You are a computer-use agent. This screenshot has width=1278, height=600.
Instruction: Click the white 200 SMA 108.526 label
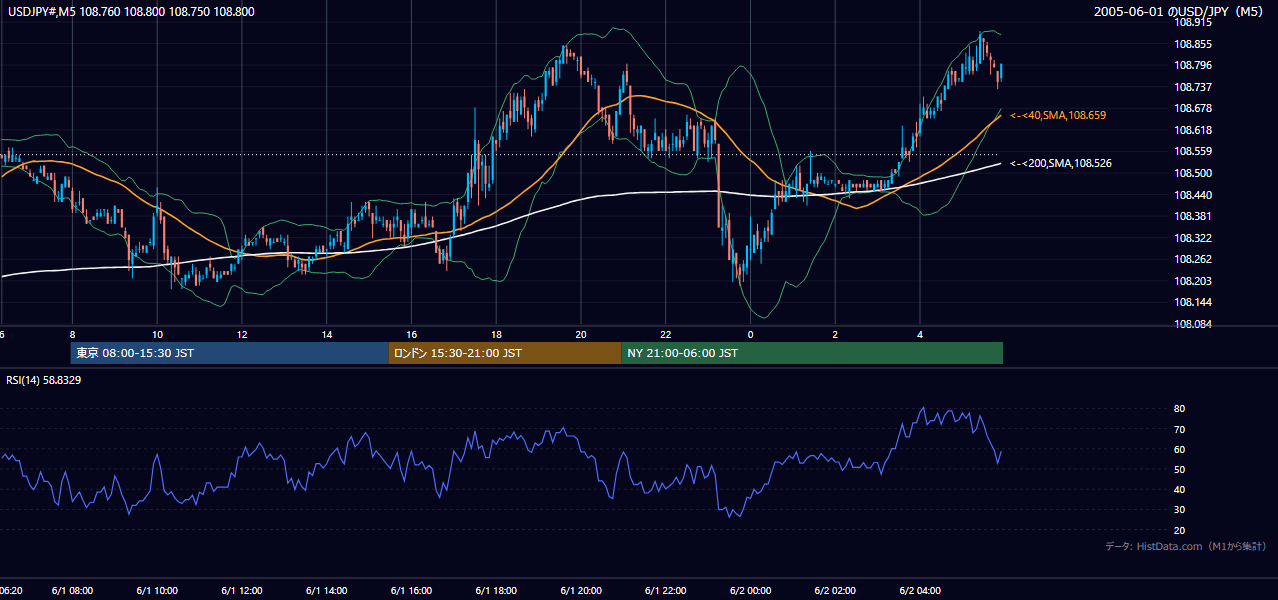point(1061,163)
